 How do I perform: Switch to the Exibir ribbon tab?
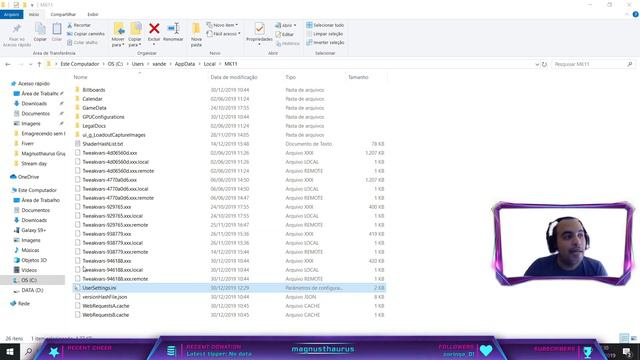(93, 14)
